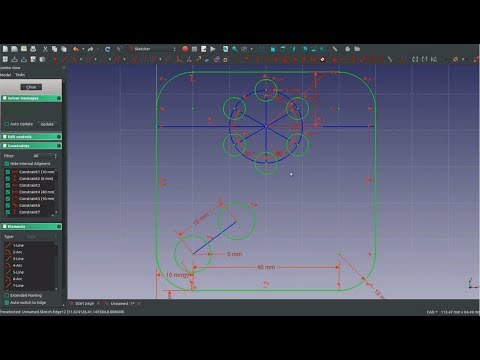The image size is (480, 360).
Task: Click the Close sketch button
Action: pos(31,87)
